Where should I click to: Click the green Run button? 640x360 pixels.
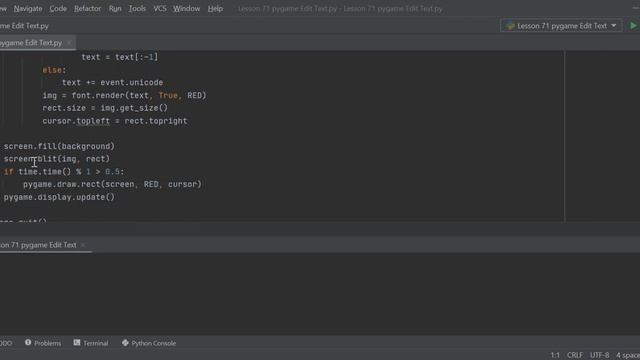(x=633, y=26)
